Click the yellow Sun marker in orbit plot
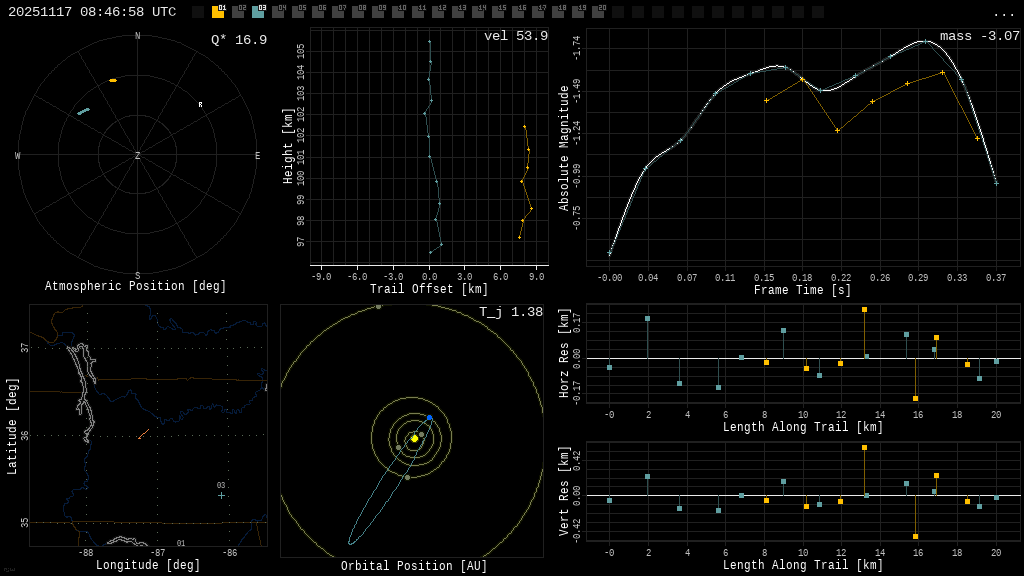1024x576 pixels. [x=414, y=438]
